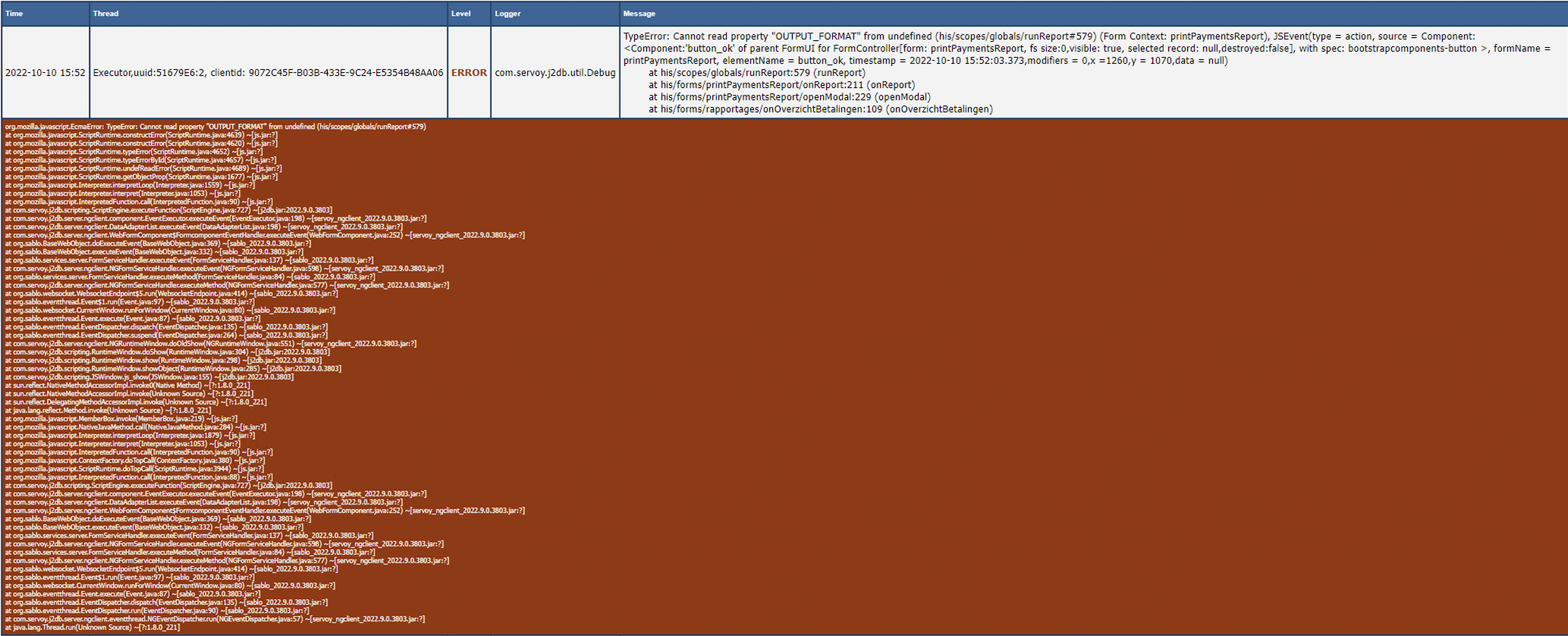Viewport: 1568px width, 636px height.
Task: Click the java.lang.Thread.run last trace line
Action: [93, 628]
